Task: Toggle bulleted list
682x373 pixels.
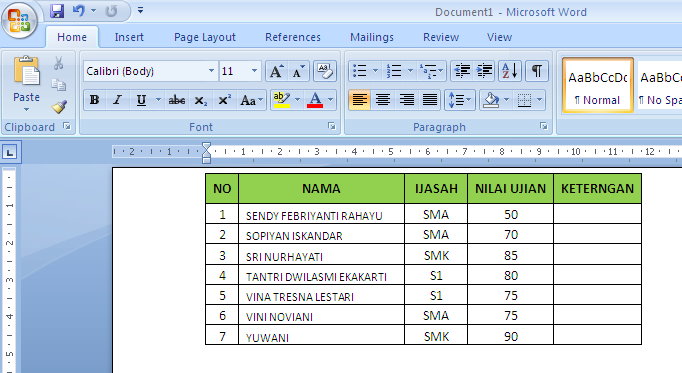Action: (360, 70)
